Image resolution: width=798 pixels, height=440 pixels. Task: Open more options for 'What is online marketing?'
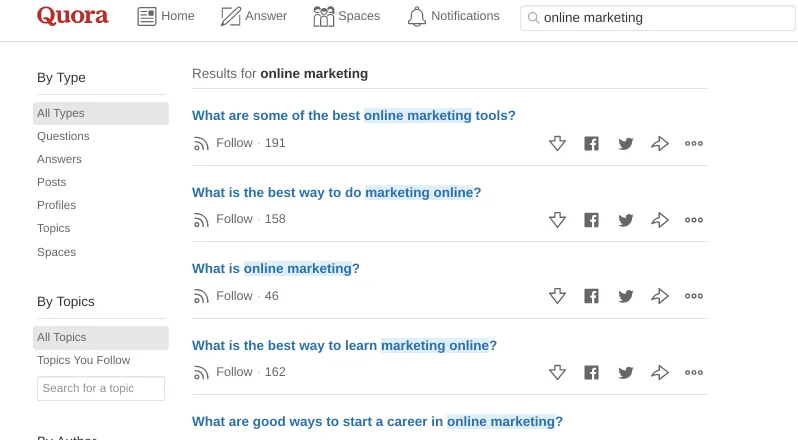[694, 296]
